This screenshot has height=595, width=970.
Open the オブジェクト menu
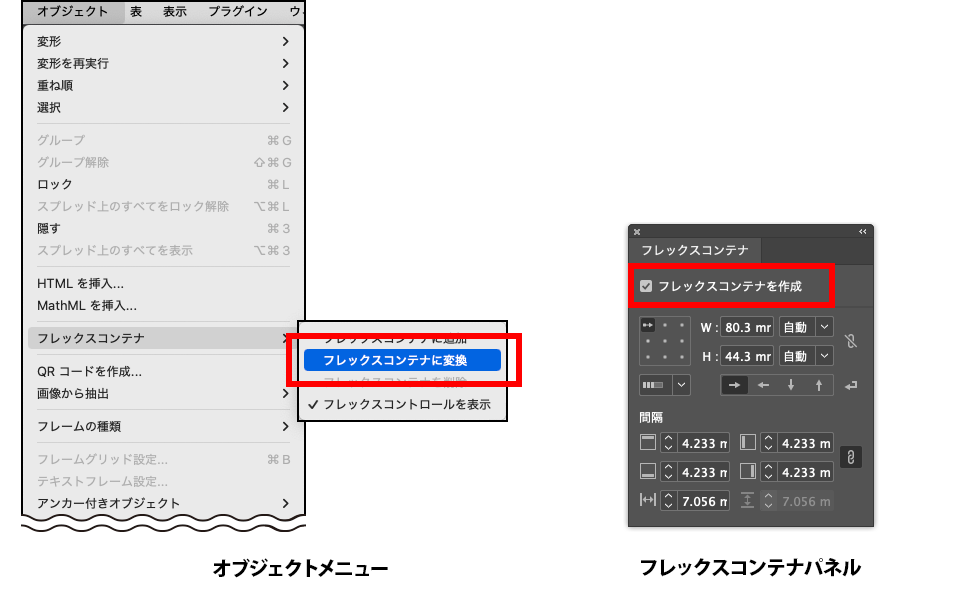[x=72, y=12]
